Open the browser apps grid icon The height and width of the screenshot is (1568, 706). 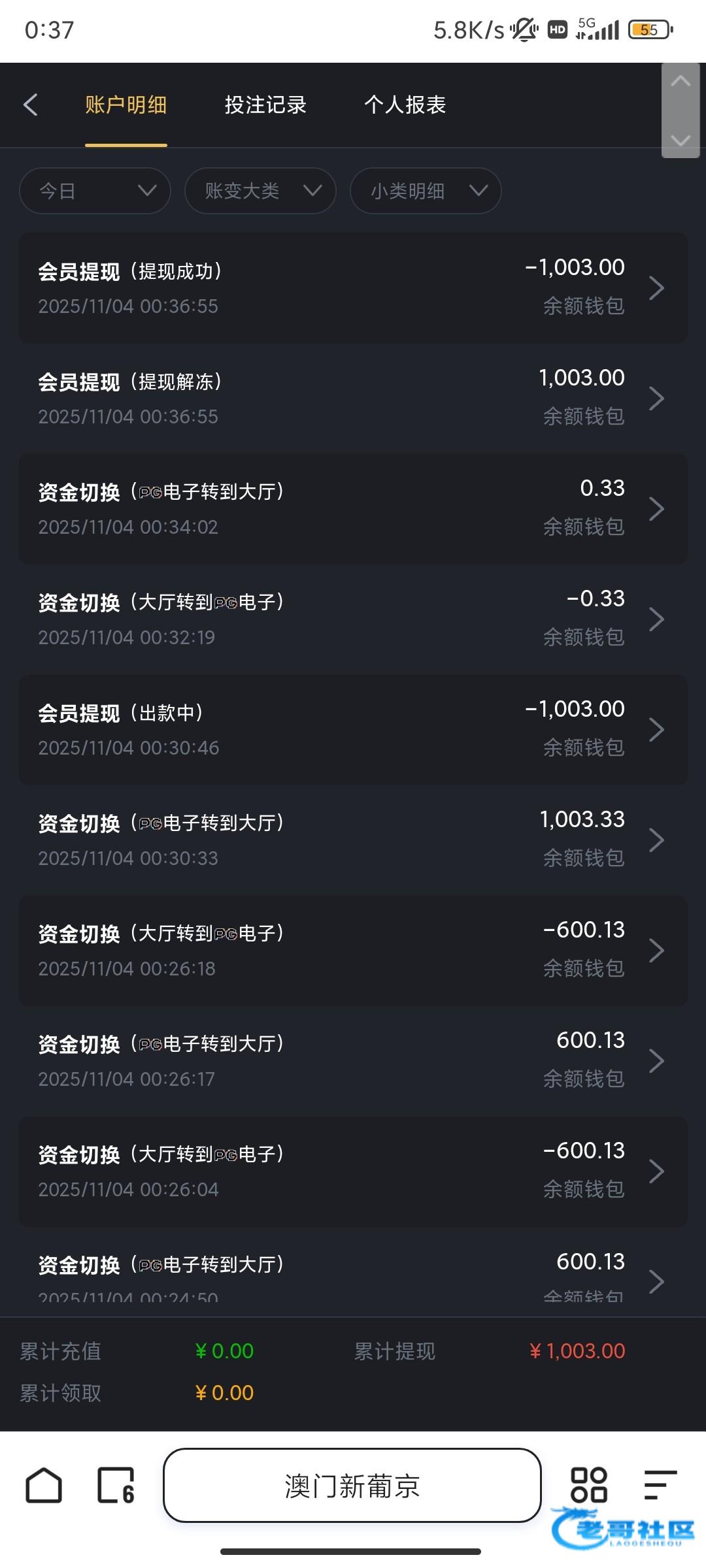[x=588, y=1486]
